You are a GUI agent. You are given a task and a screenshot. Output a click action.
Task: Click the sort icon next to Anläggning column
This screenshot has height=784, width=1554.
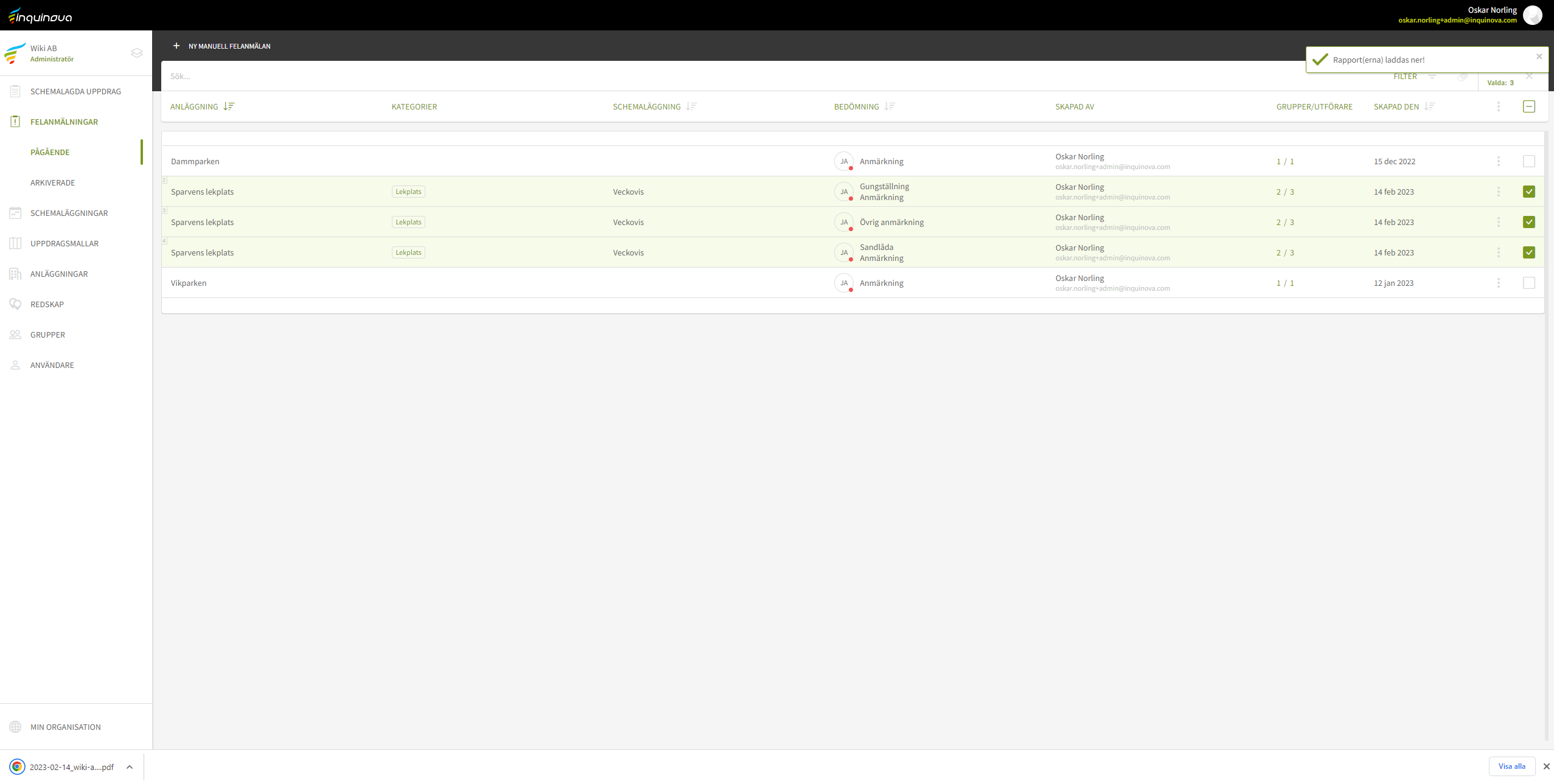coord(229,106)
